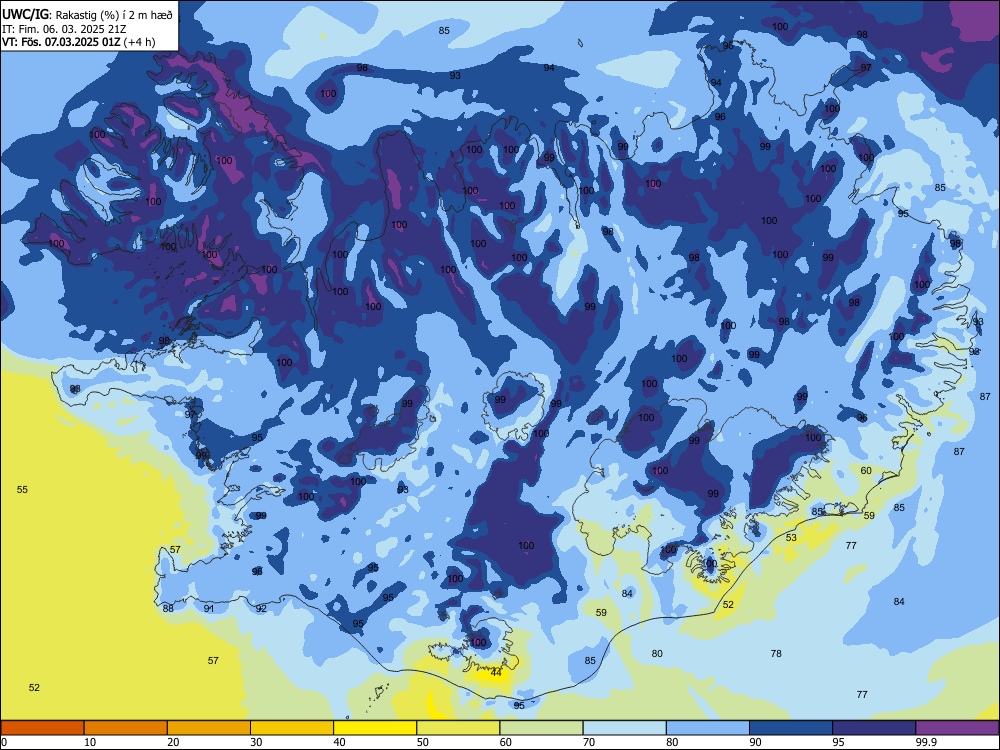Click the bright yellow 40–50 legend block
Screen dimensions: 1000x750
click(x=375, y=728)
